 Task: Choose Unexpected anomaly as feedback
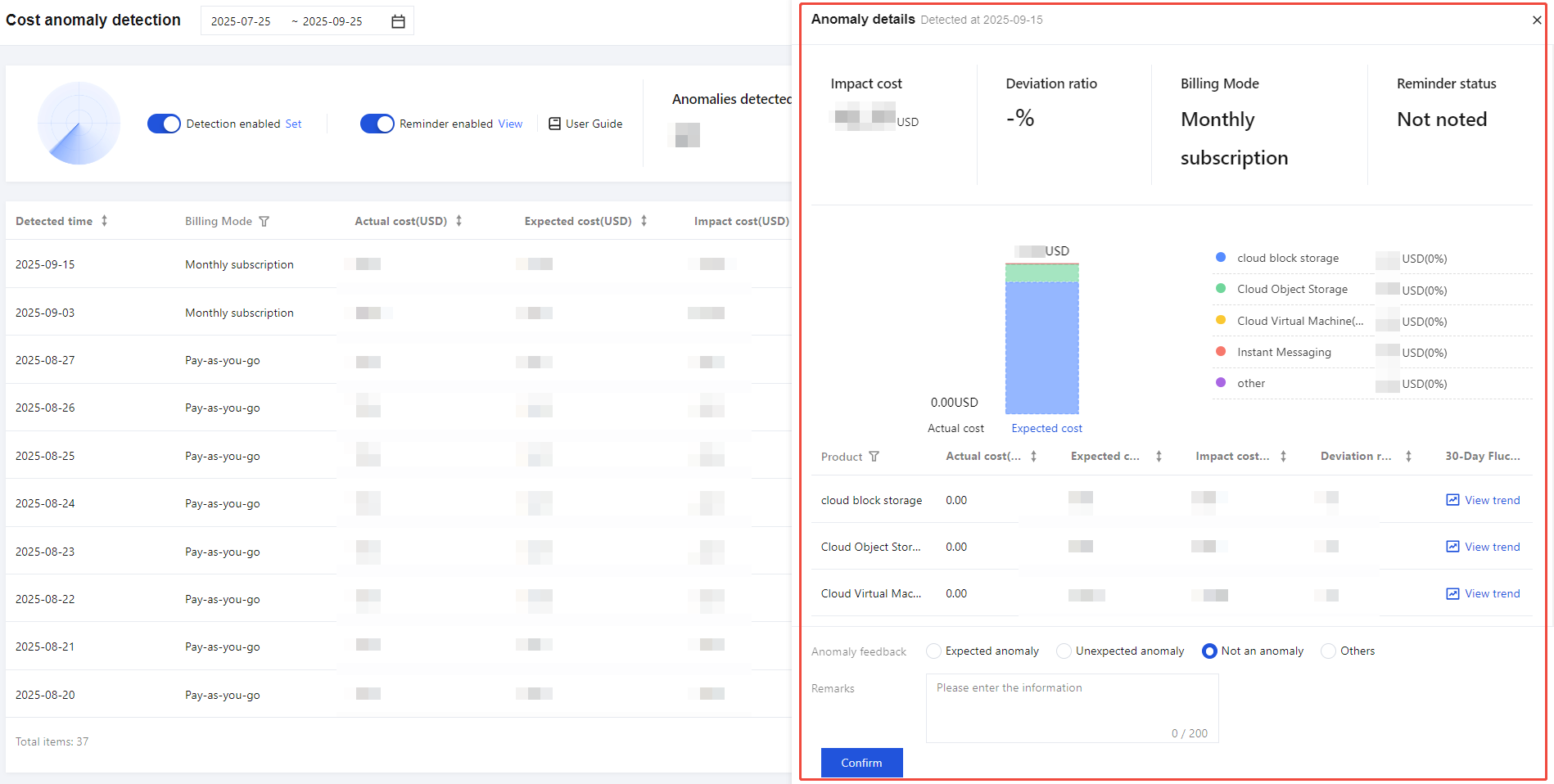(1064, 651)
